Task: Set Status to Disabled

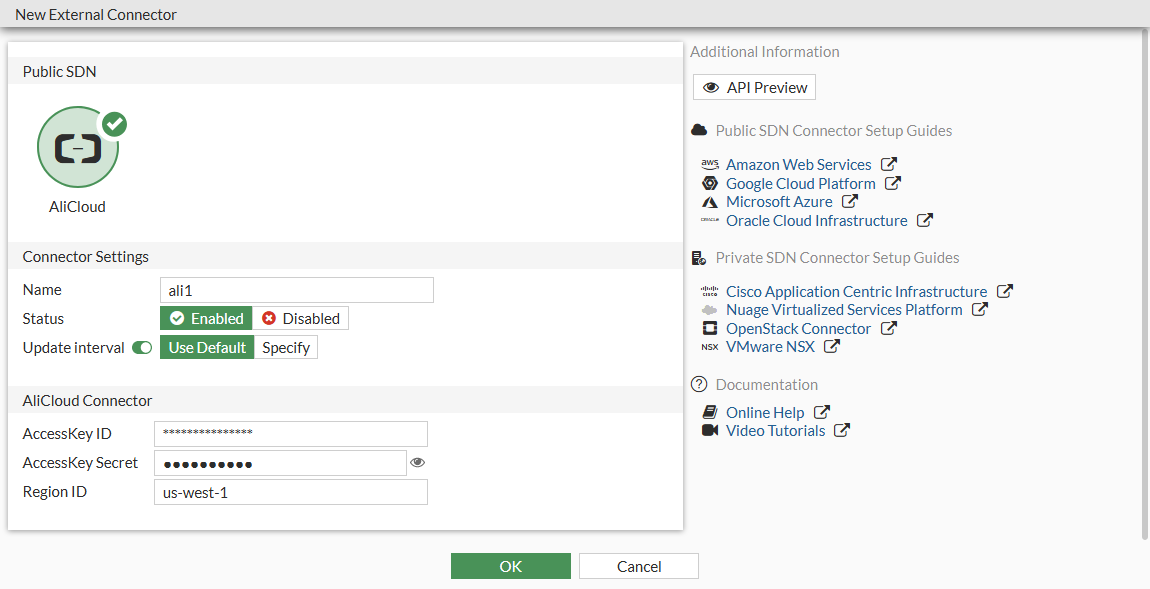Action: tap(301, 319)
